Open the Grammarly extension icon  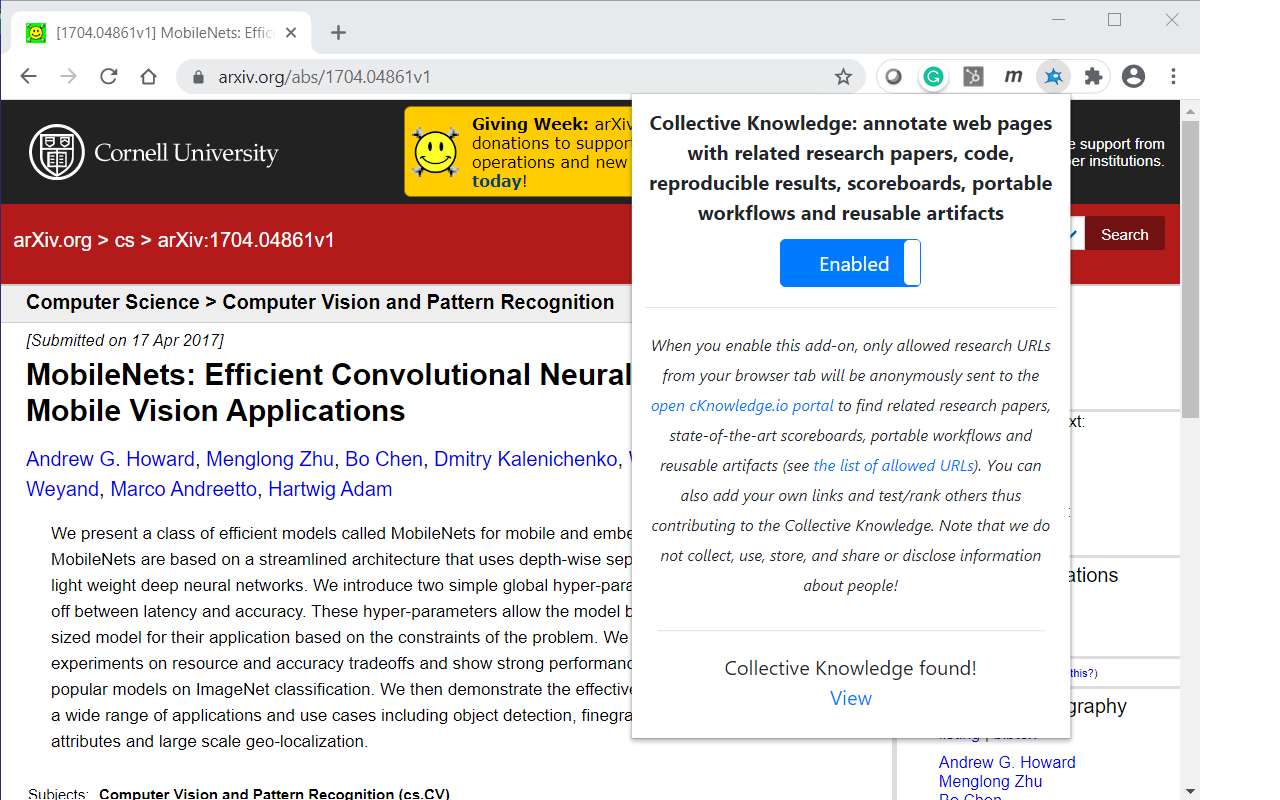933,77
